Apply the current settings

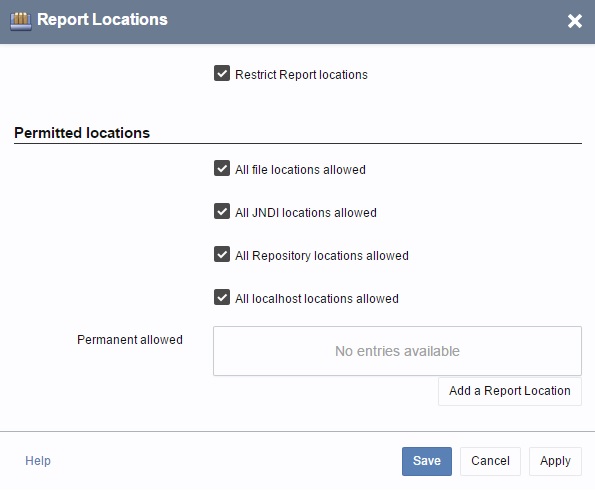[x=555, y=461]
